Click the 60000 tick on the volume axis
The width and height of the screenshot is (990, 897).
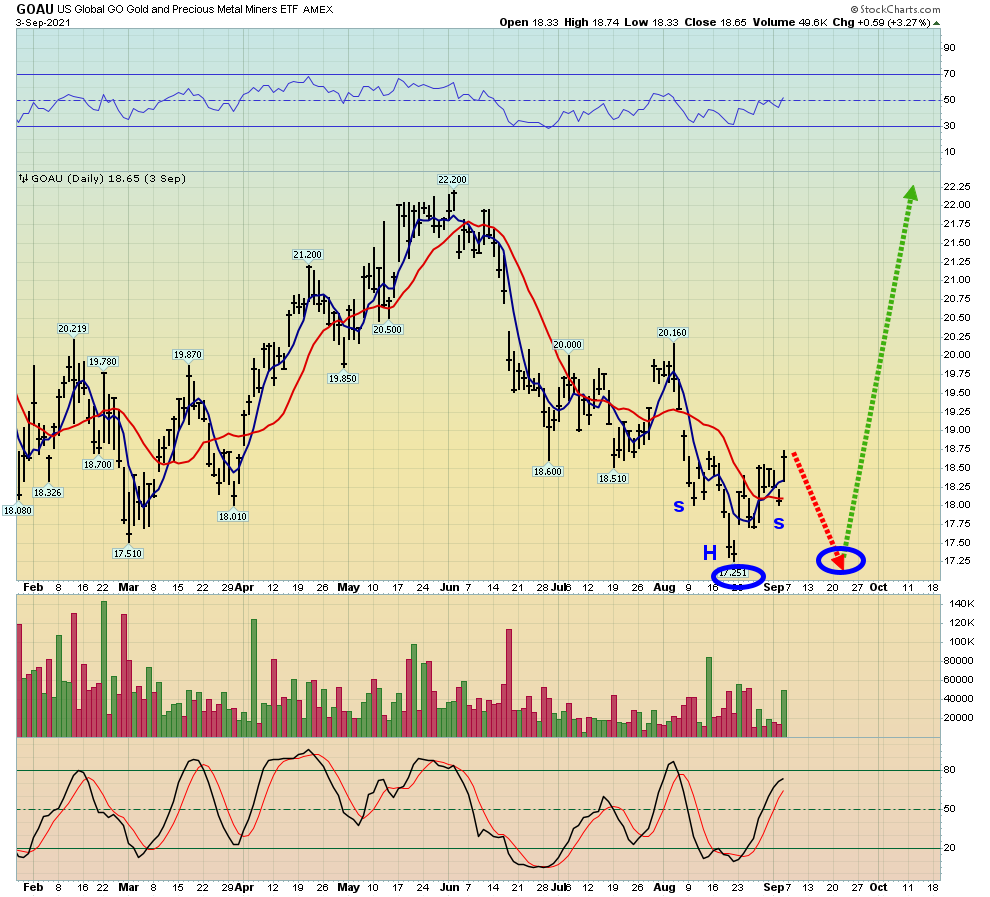pyautogui.click(x=958, y=680)
